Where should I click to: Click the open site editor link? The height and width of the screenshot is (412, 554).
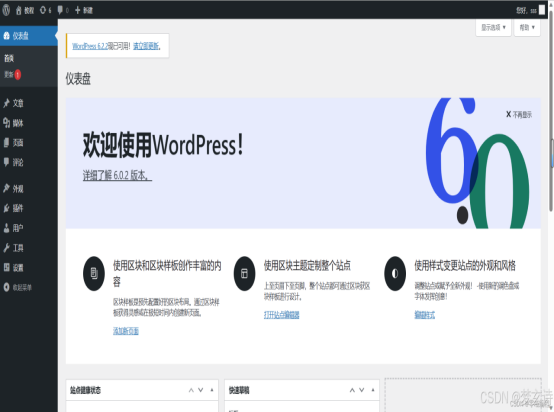click(x=282, y=315)
